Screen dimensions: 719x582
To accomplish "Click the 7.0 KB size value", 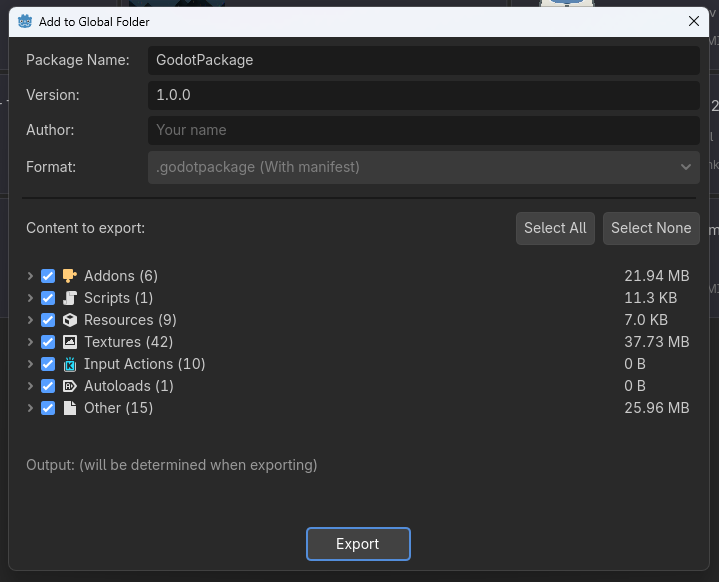I will pos(646,320).
